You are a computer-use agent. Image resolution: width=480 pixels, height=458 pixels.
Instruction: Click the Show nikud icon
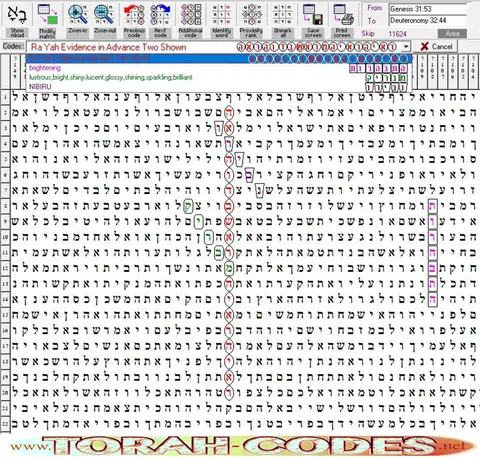(x=17, y=15)
